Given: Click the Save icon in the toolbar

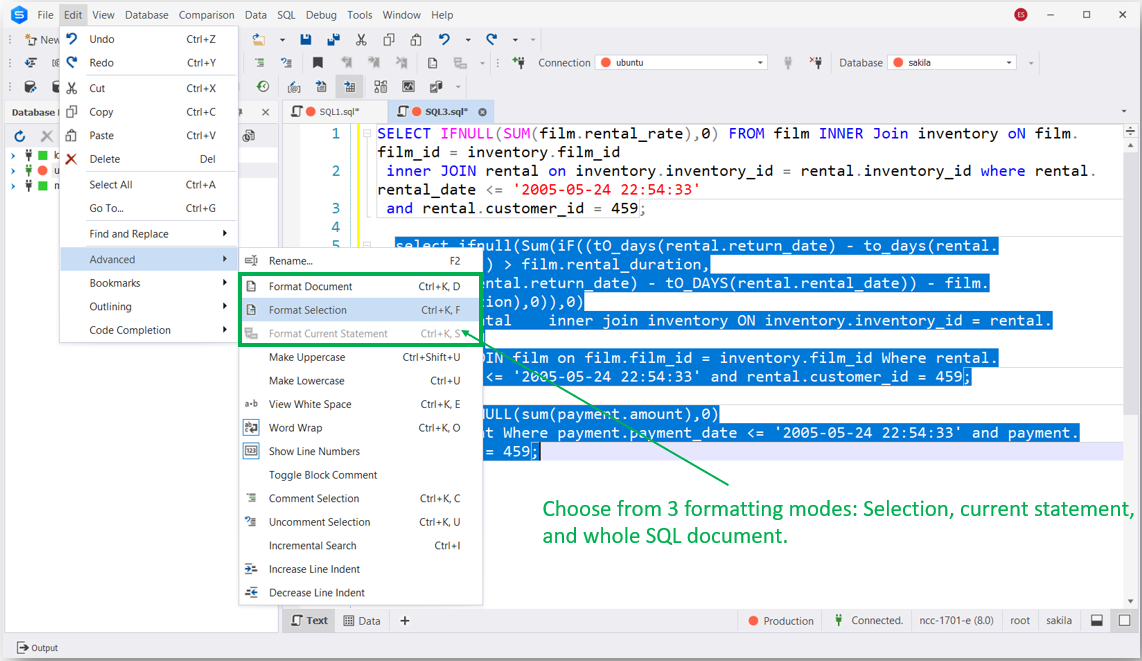Looking at the screenshot, I should (306, 40).
